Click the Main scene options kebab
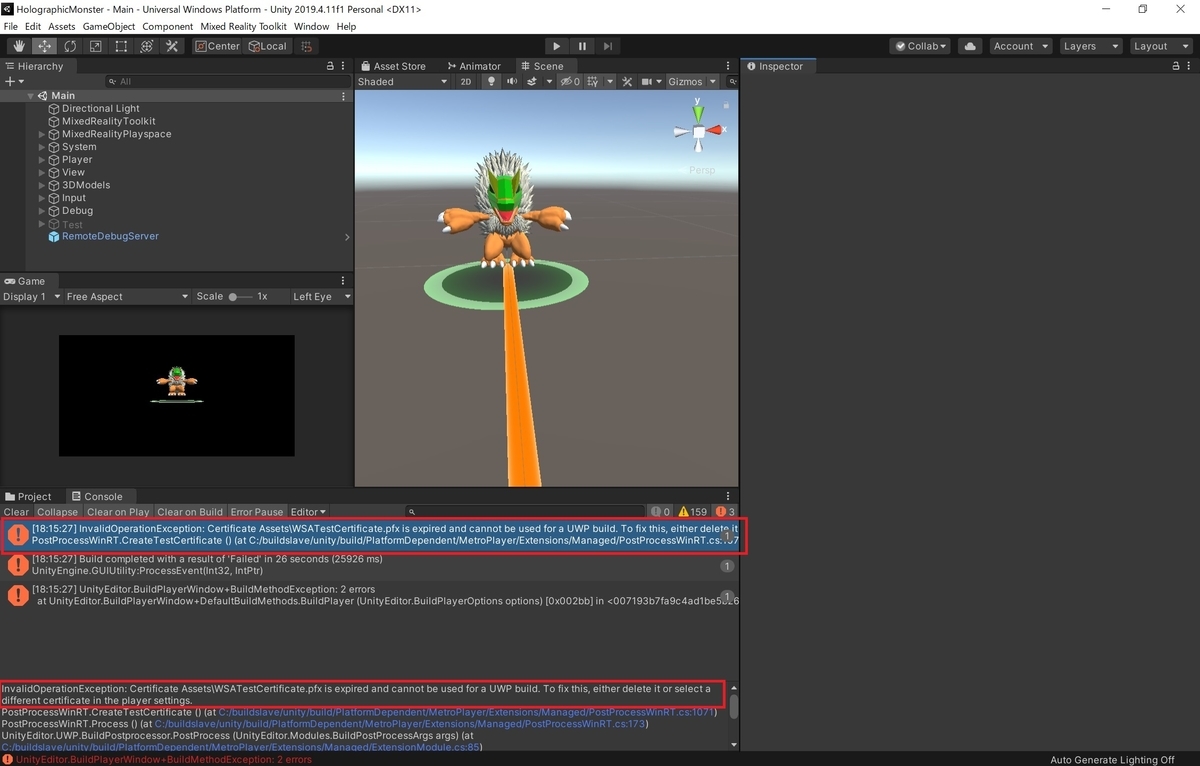 (x=344, y=96)
